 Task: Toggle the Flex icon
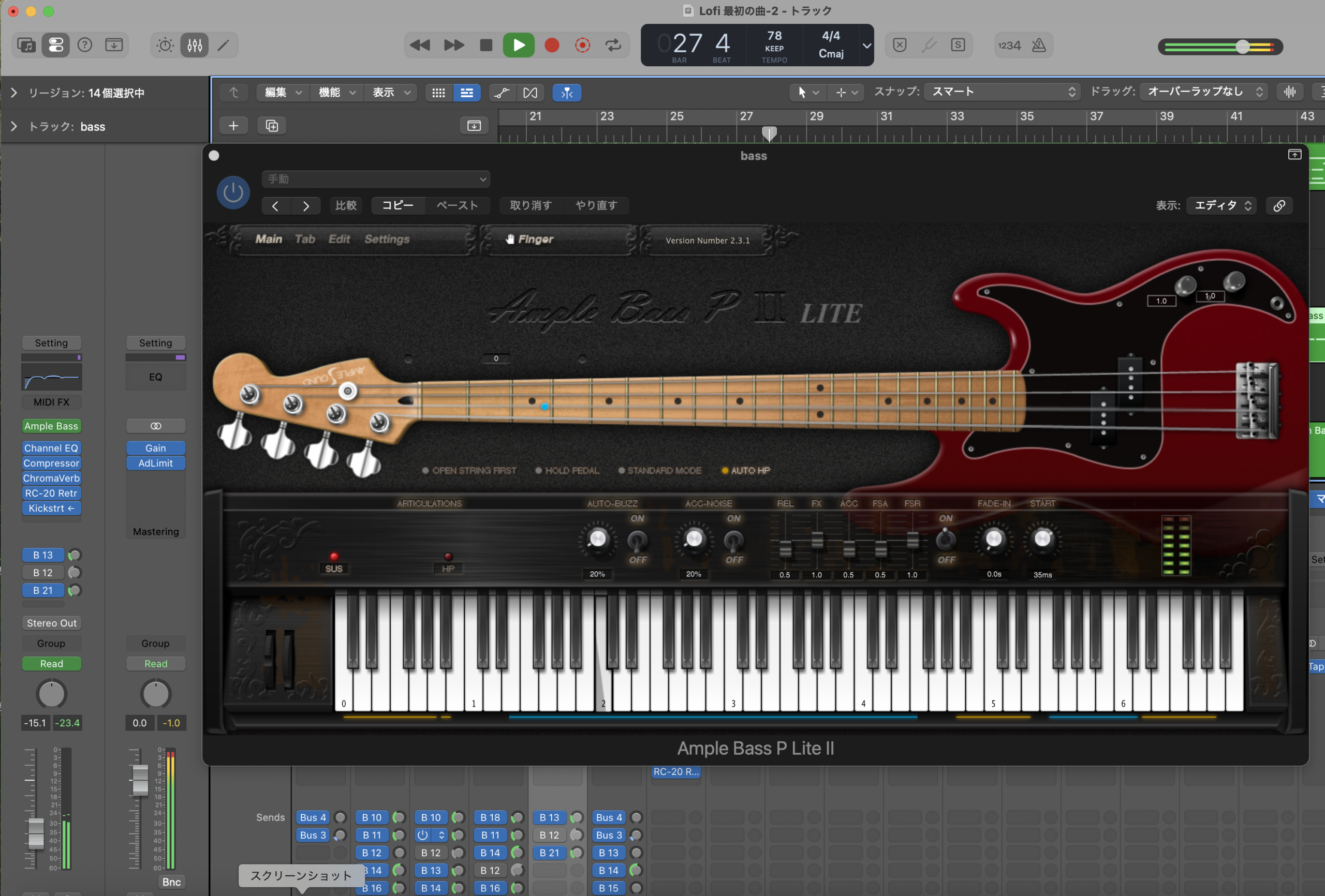[x=530, y=92]
